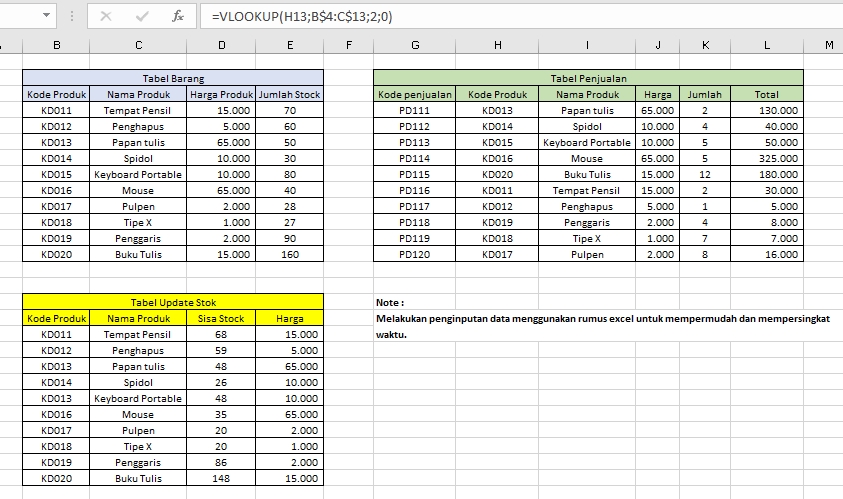Select 'Mouse' cell in Tabel Update Stok

point(138,415)
